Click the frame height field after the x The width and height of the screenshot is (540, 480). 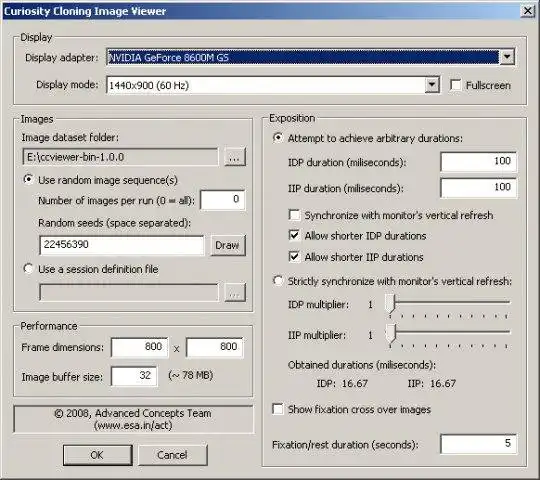(x=215, y=347)
